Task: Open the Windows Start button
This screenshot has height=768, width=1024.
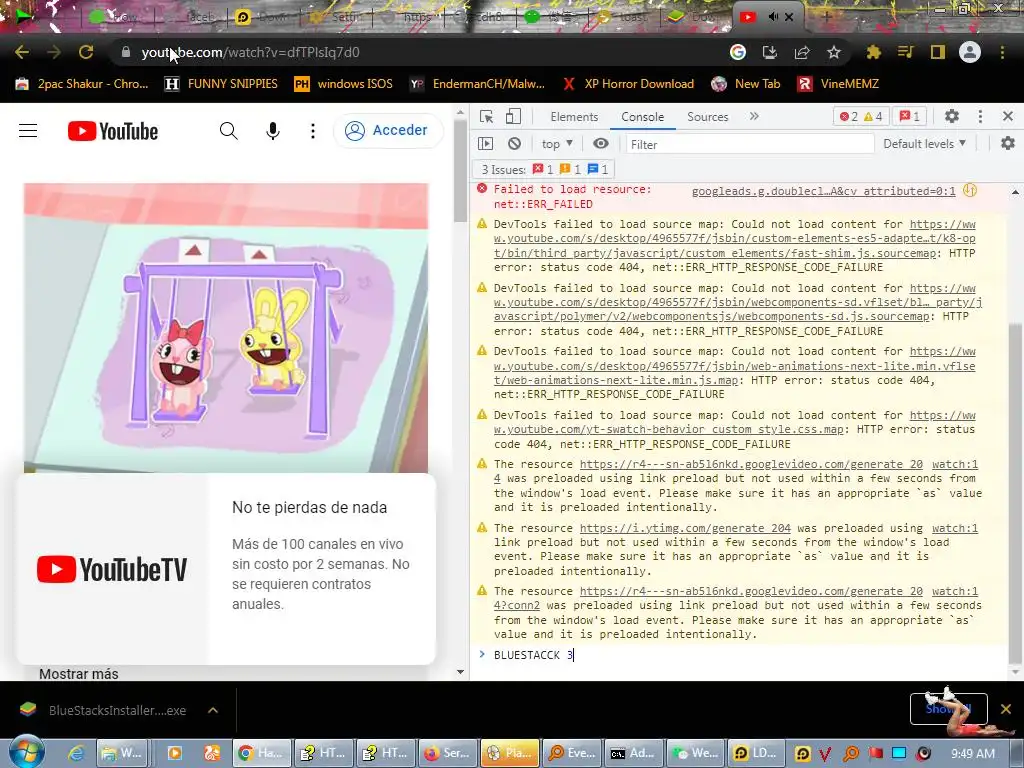Action: pyautogui.click(x=25, y=753)
